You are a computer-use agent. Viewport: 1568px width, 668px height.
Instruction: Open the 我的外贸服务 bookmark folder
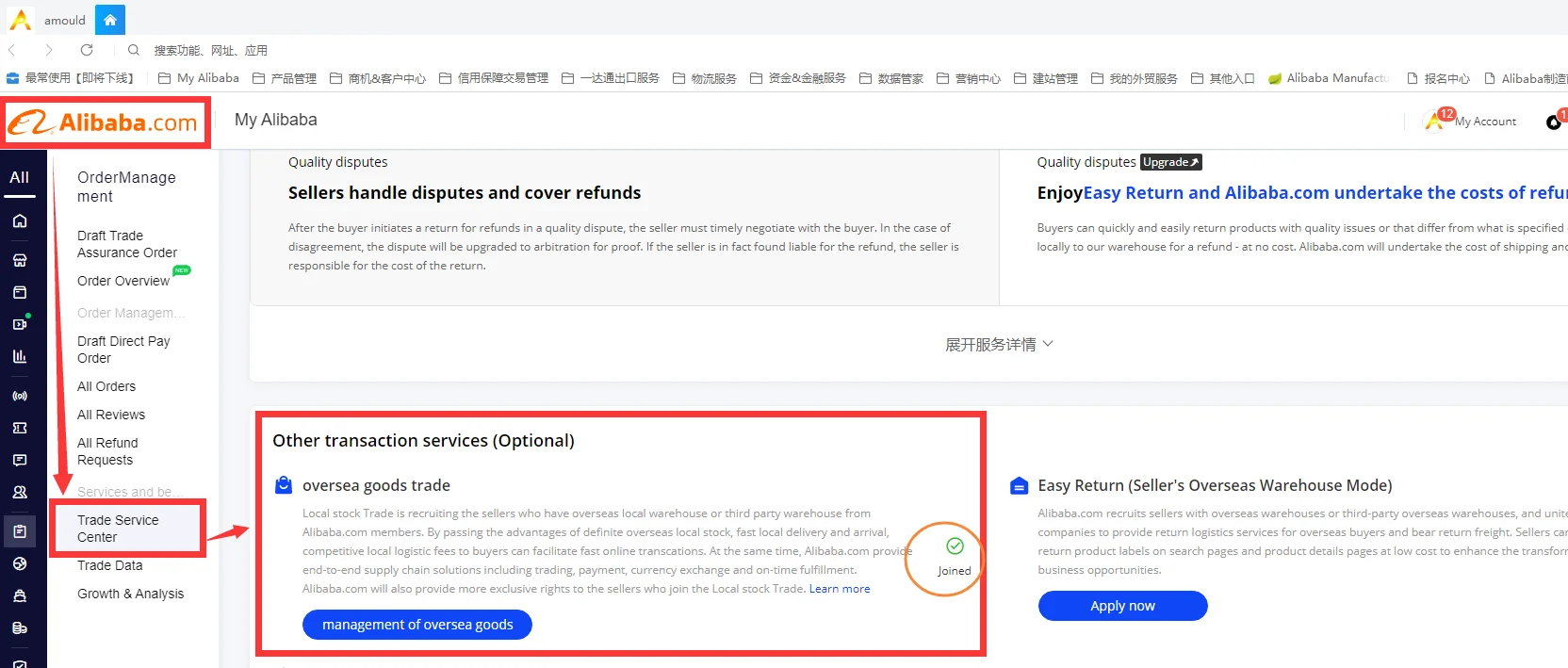(x=1135, y=78)
